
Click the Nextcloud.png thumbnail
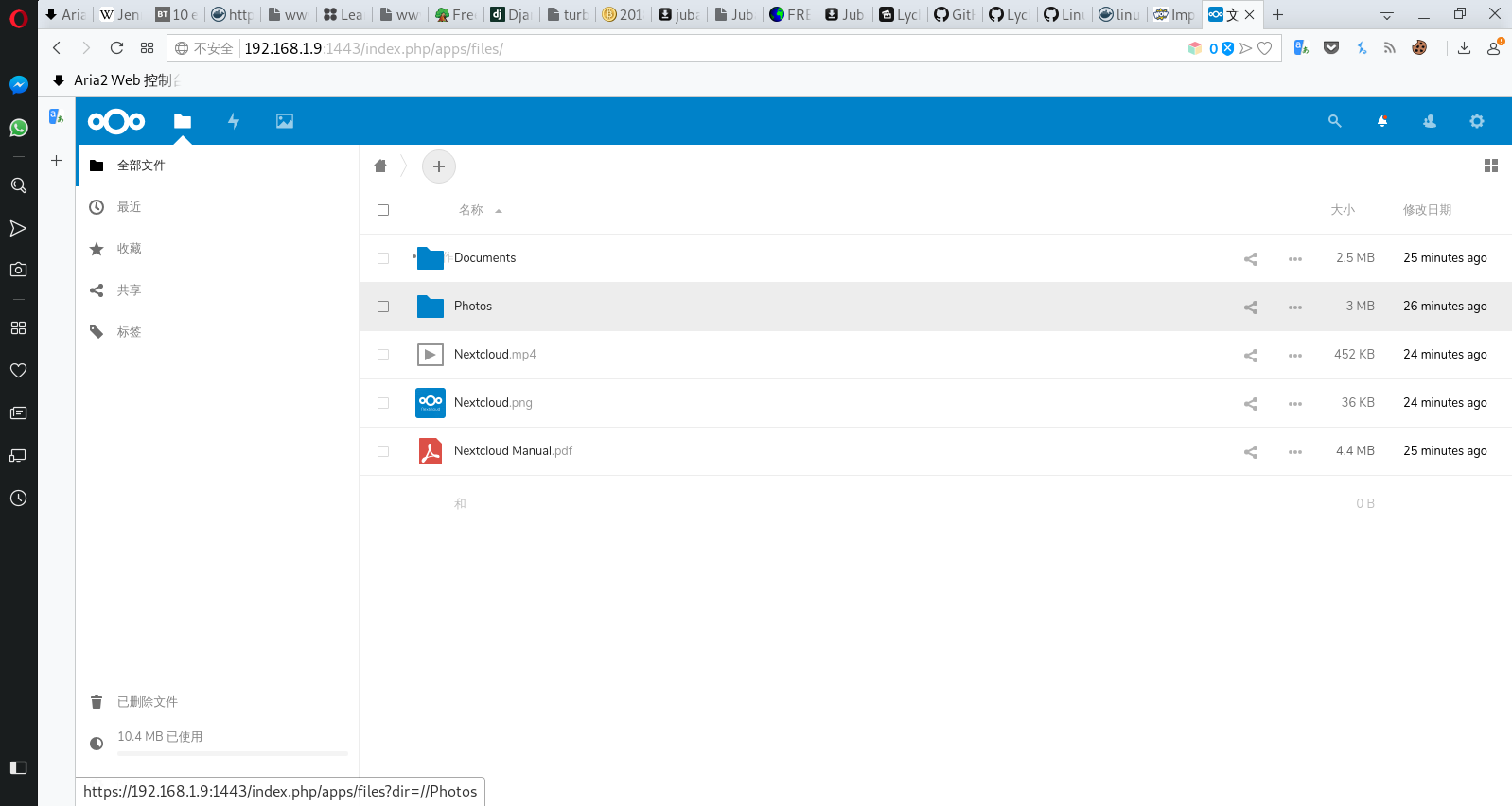tap(431, 403)
